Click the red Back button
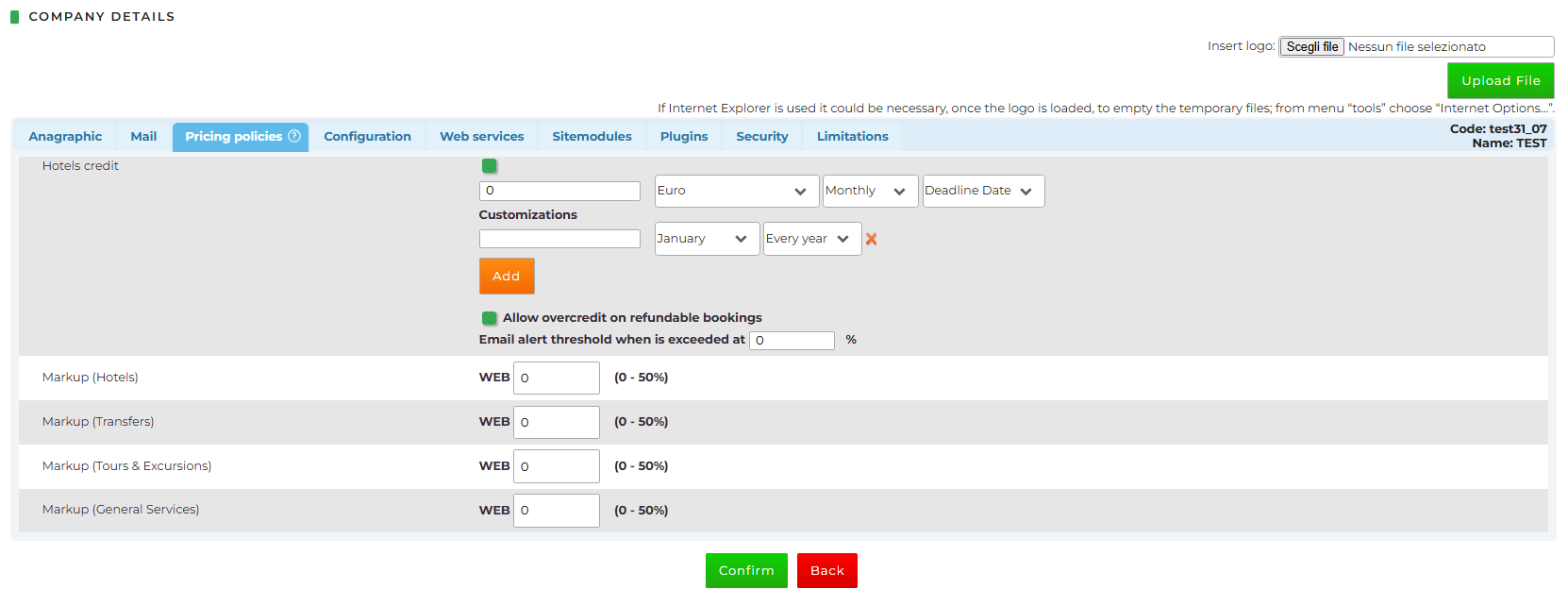The image size is (1568, 606). click(826, 570)
